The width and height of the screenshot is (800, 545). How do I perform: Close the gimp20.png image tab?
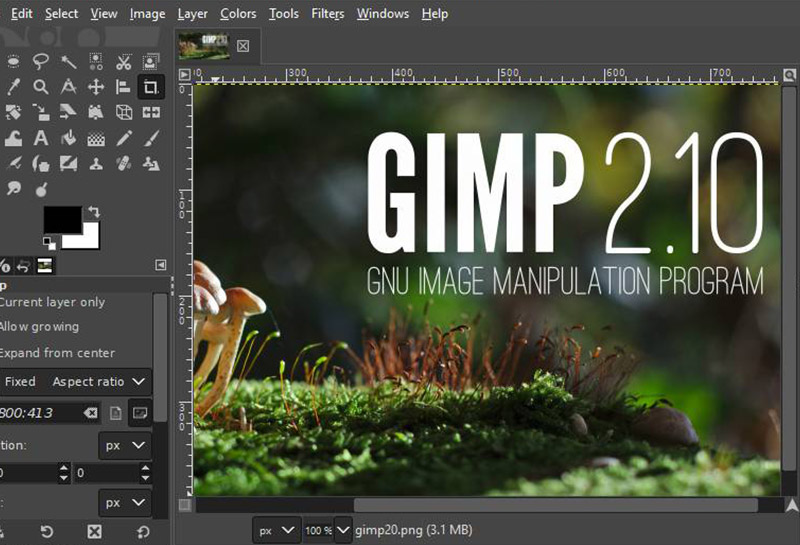coord(243,46)
